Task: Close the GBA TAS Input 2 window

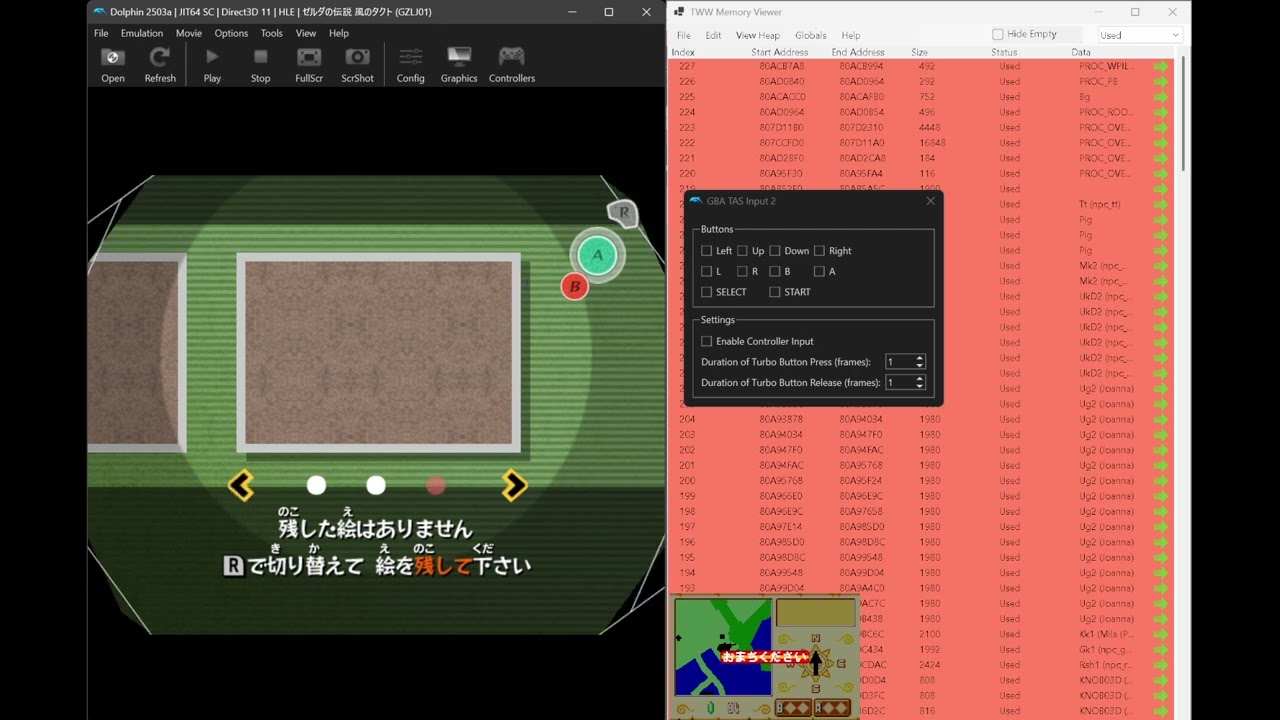Action: click(x=930, y=201)
